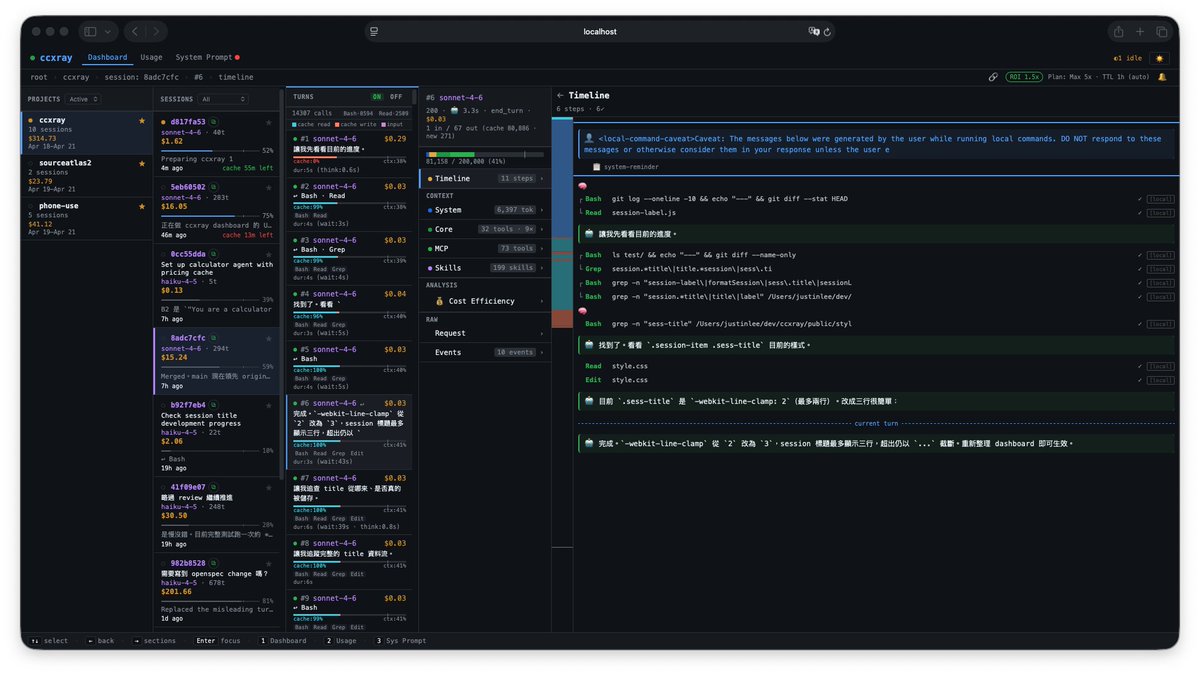Expand the MCP tools section

[485, 248]
